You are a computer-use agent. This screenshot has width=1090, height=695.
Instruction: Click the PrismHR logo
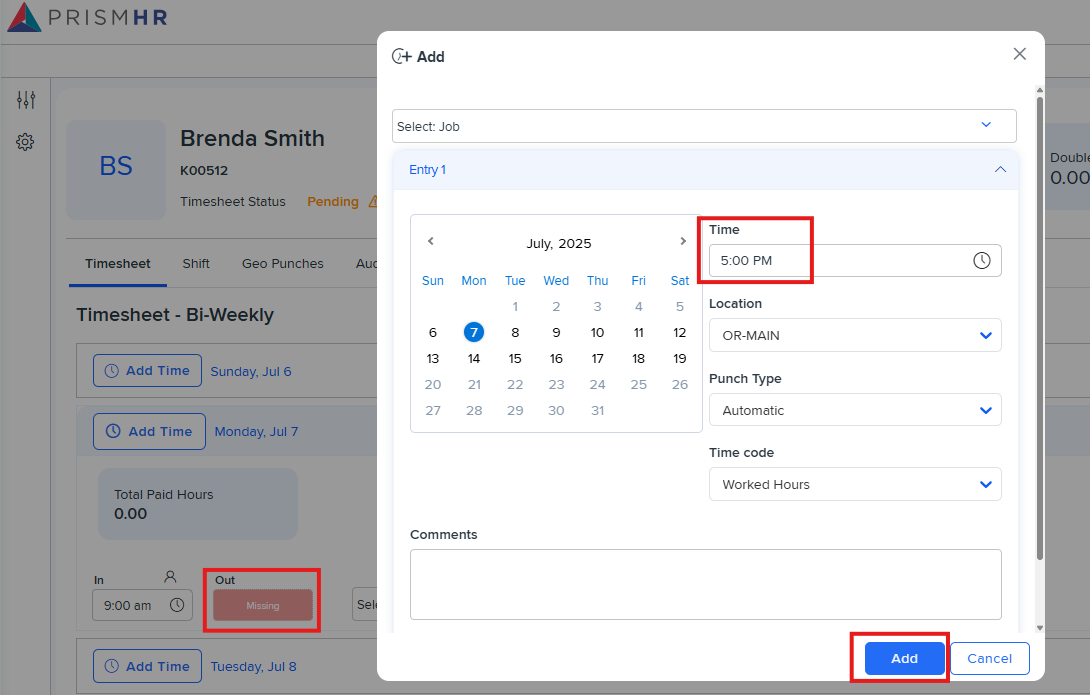87,17
